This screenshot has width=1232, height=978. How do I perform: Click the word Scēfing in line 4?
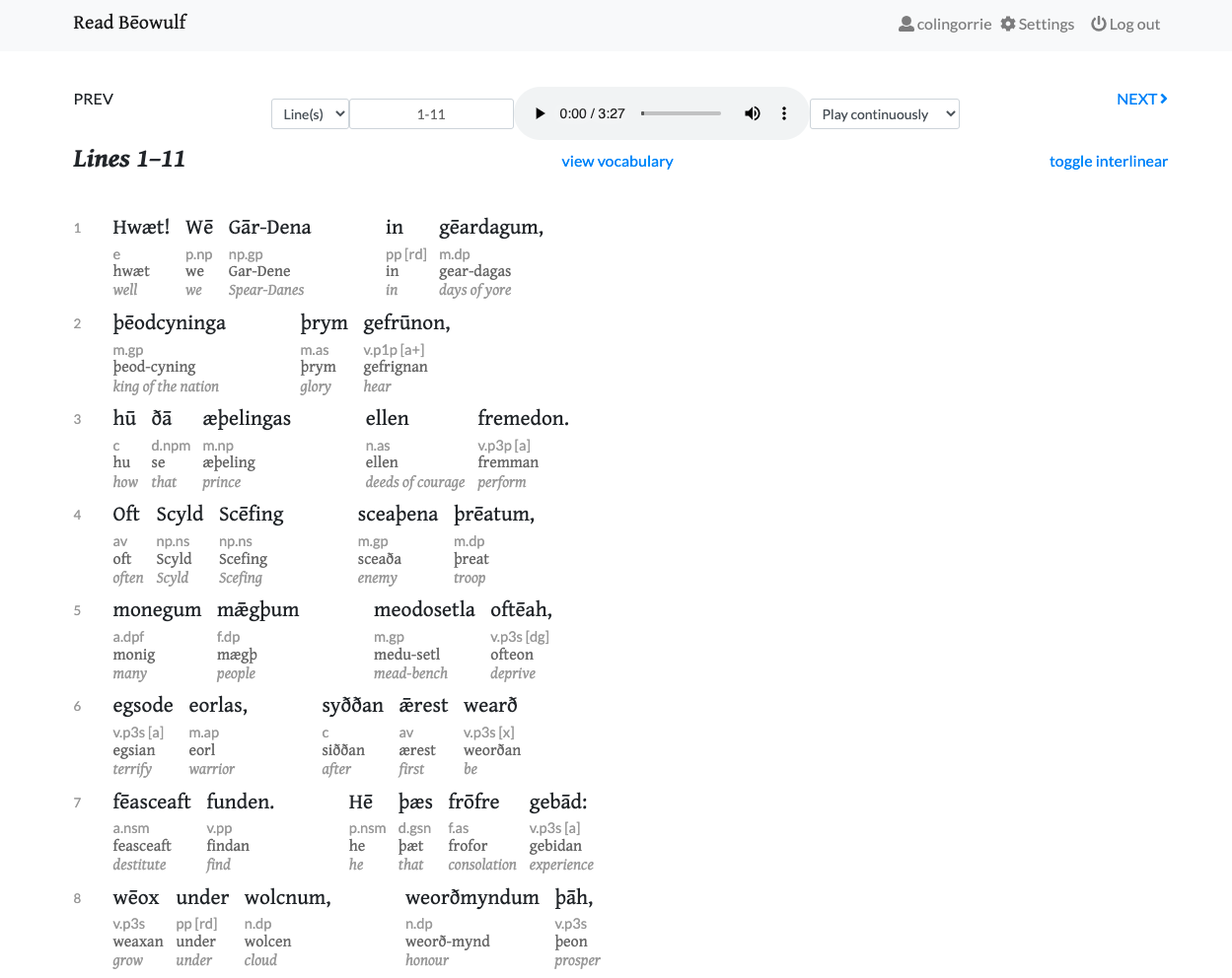click(x=252, y=515)
